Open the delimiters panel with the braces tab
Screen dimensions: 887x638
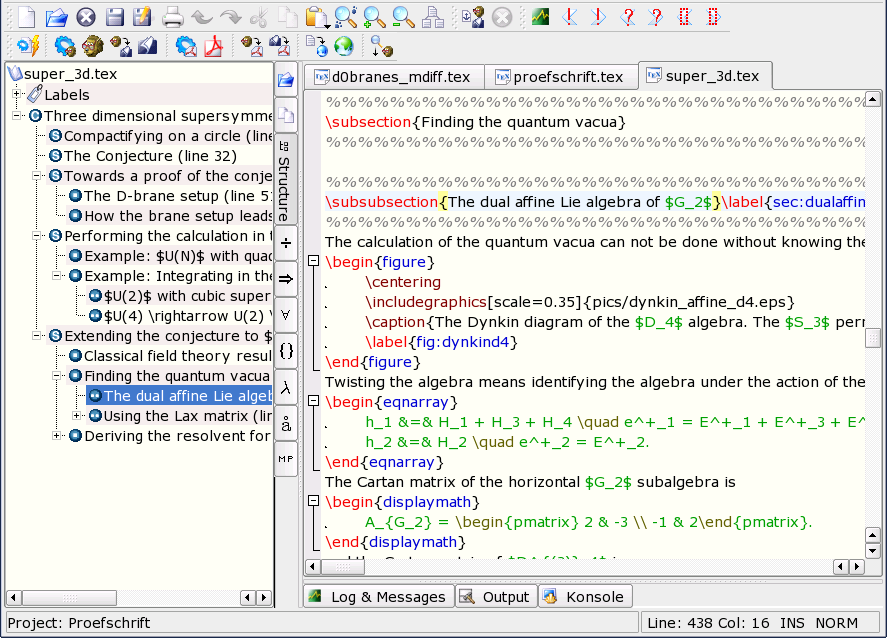pyautogui.click(x=286, y=351)
